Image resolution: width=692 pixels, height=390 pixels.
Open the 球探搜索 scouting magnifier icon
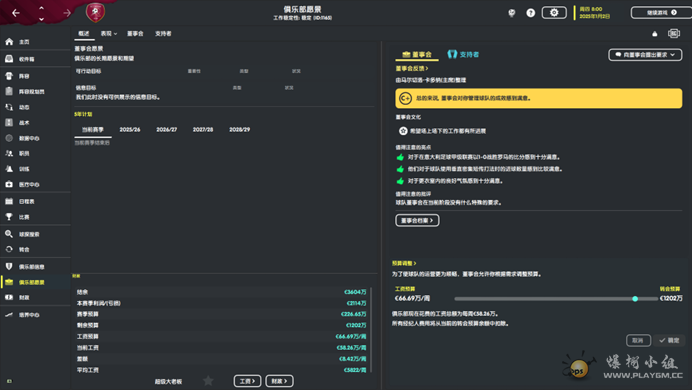[x=9, y=234]
